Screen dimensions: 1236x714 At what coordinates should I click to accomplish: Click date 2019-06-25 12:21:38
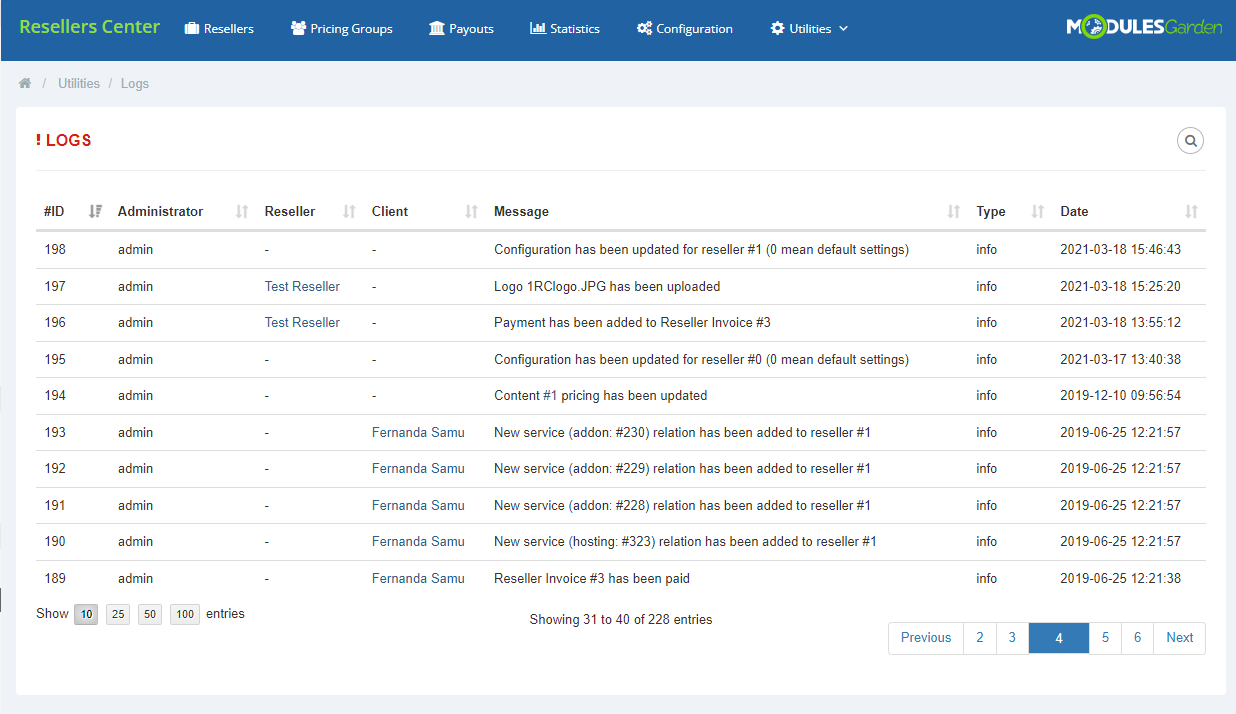[1120, 578]
